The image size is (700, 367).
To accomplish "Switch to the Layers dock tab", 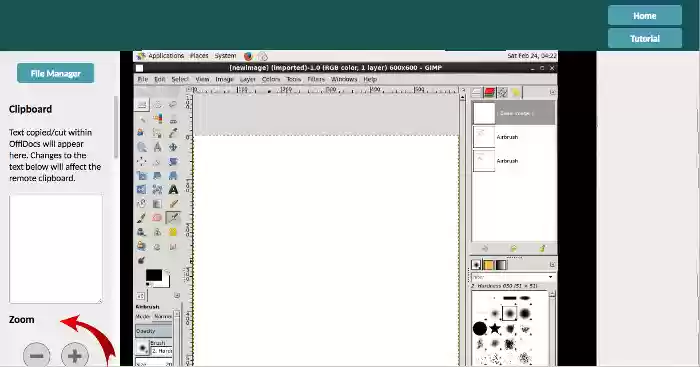I will (x=476, y=92).
